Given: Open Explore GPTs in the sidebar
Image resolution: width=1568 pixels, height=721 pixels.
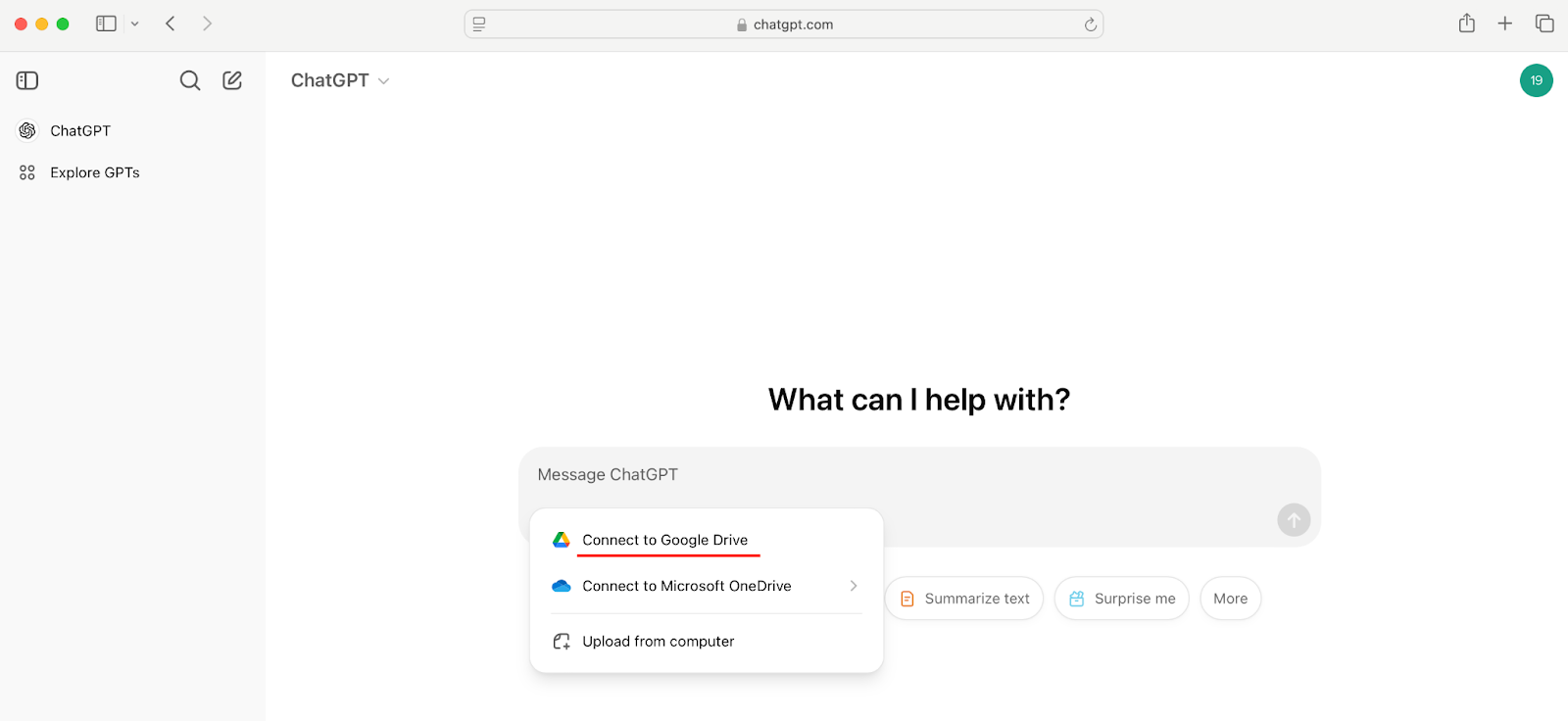Looking at the screenshot, I should (132, 172).
